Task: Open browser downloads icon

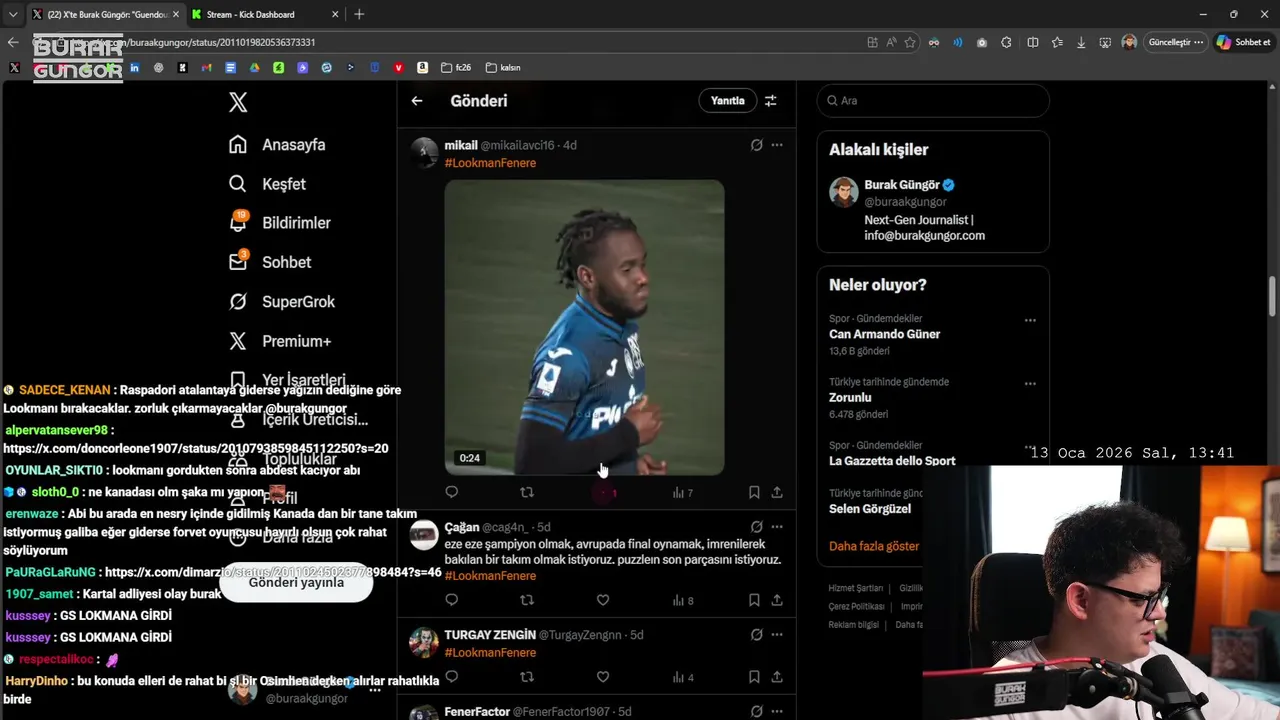Action: (x=1081, y=42)
